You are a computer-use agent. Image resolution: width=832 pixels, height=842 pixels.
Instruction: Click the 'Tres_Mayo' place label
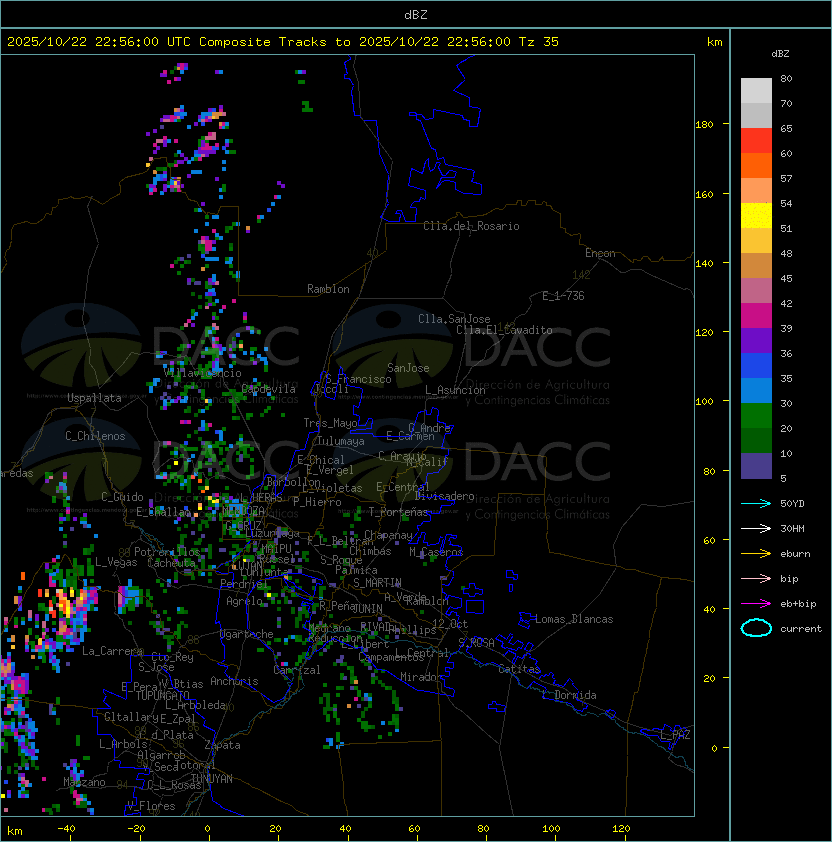[x=330, y=423]
